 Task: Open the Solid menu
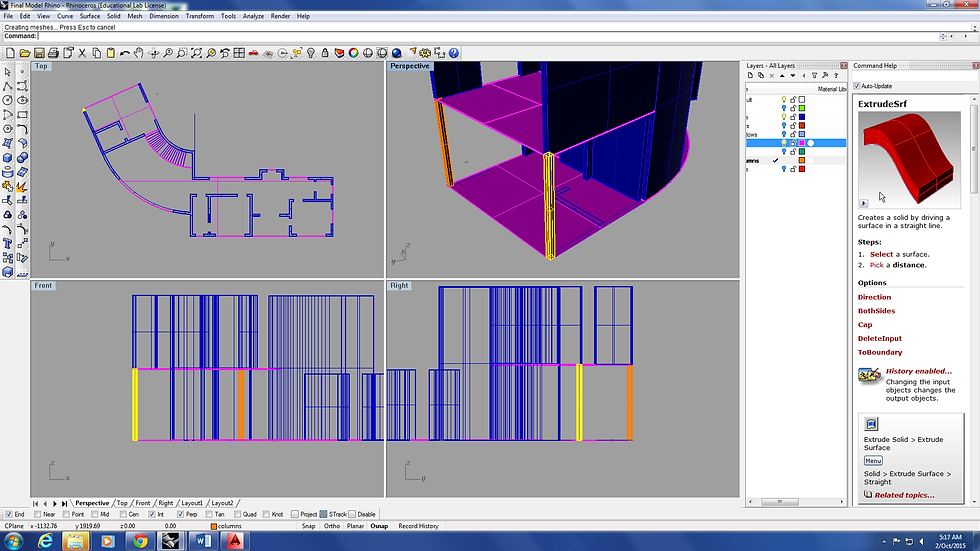click(x=114, y=16)
